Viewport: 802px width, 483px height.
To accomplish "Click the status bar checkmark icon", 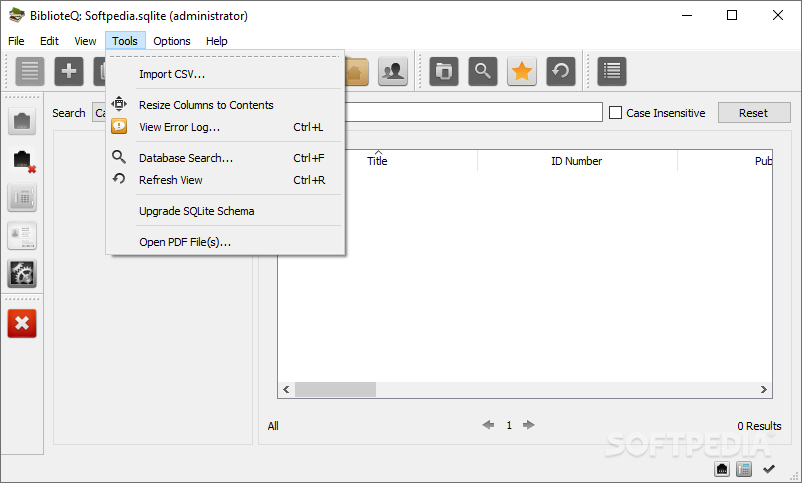I will [769, 469].
